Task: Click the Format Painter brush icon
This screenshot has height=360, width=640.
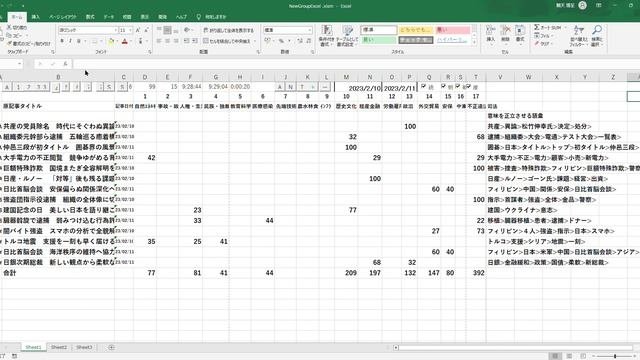Action: coord(9,43)
